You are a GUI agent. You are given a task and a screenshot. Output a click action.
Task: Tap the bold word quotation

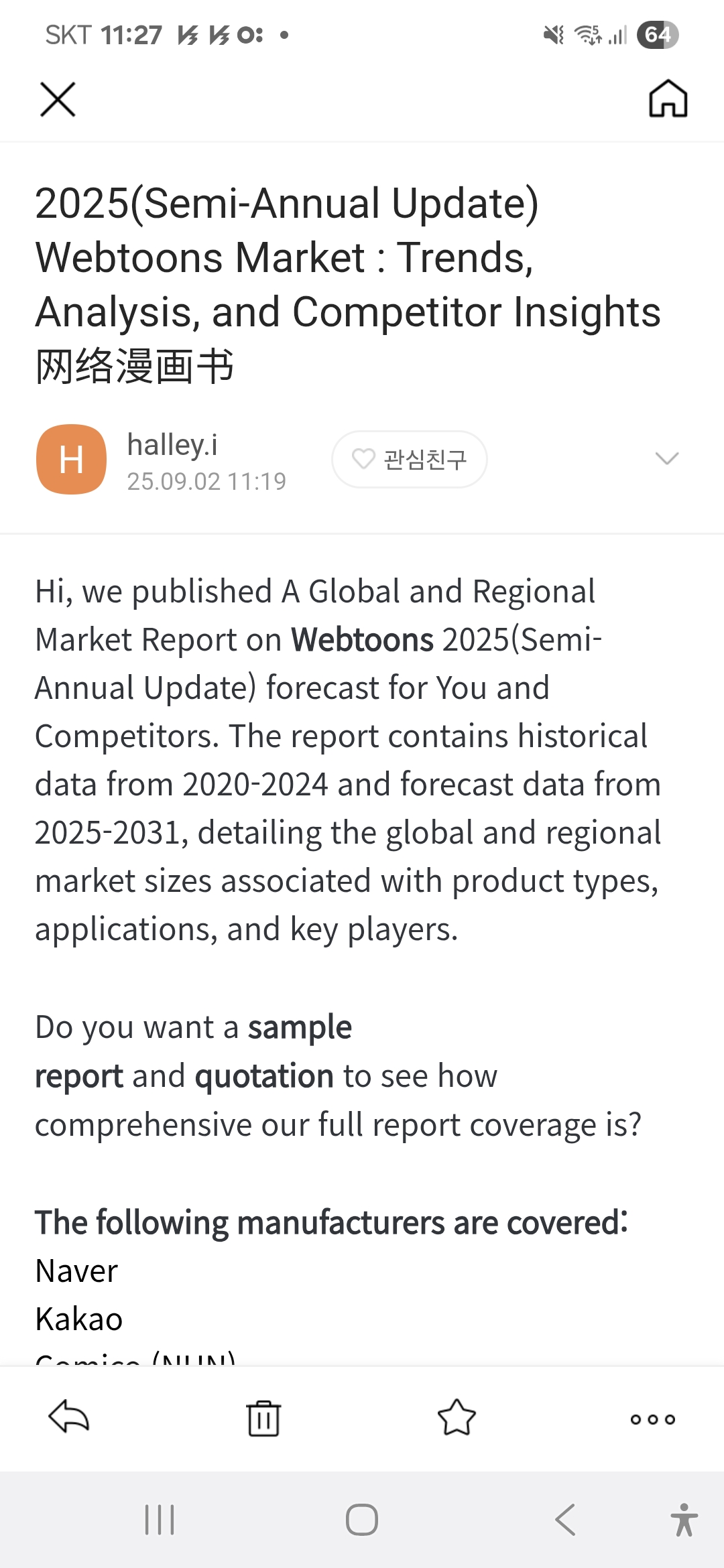(x=264, y=1076)
